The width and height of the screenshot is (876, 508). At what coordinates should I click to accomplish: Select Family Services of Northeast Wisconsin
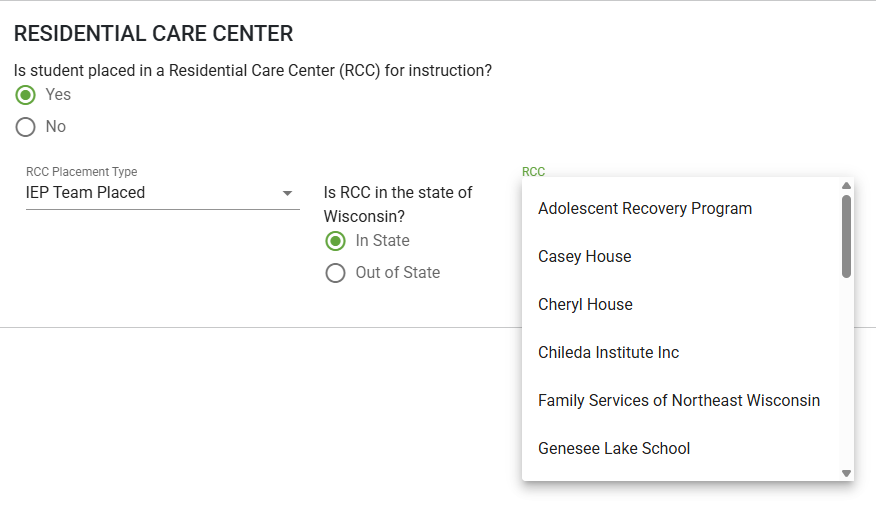(x=682, y=401)
